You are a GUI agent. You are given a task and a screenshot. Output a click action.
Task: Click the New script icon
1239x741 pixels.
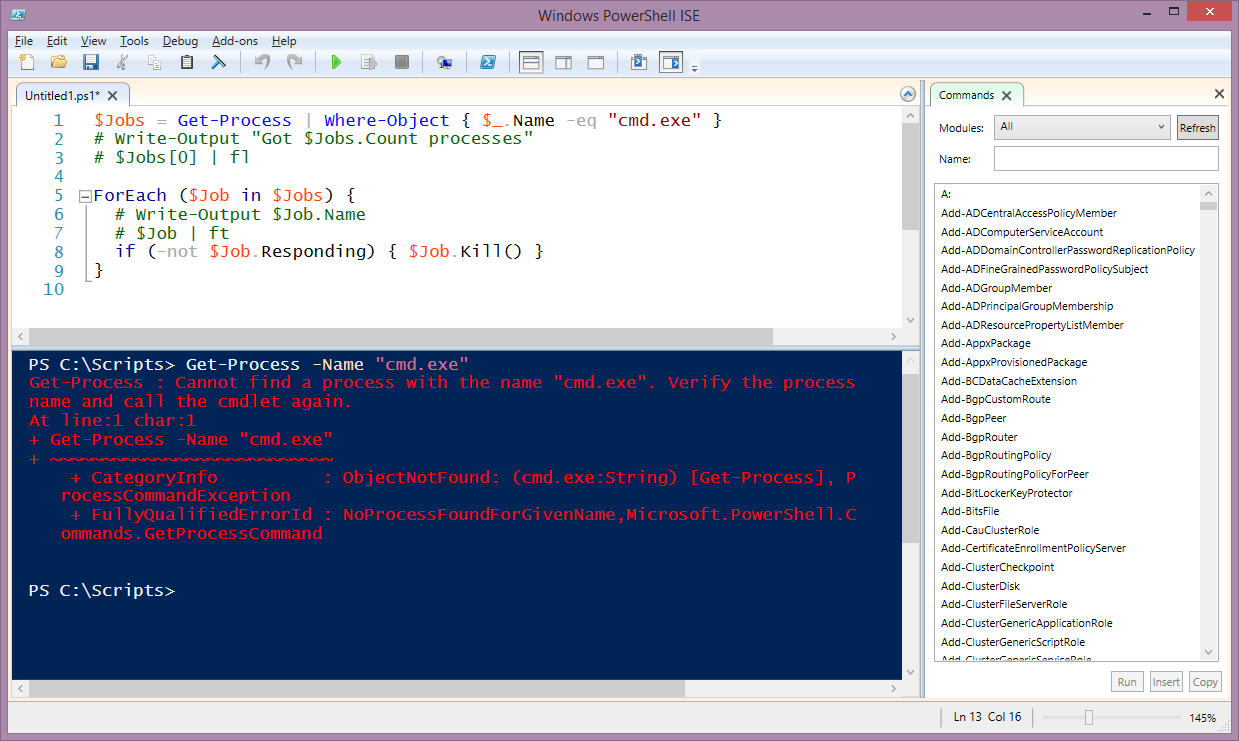[x=27, y=63]
